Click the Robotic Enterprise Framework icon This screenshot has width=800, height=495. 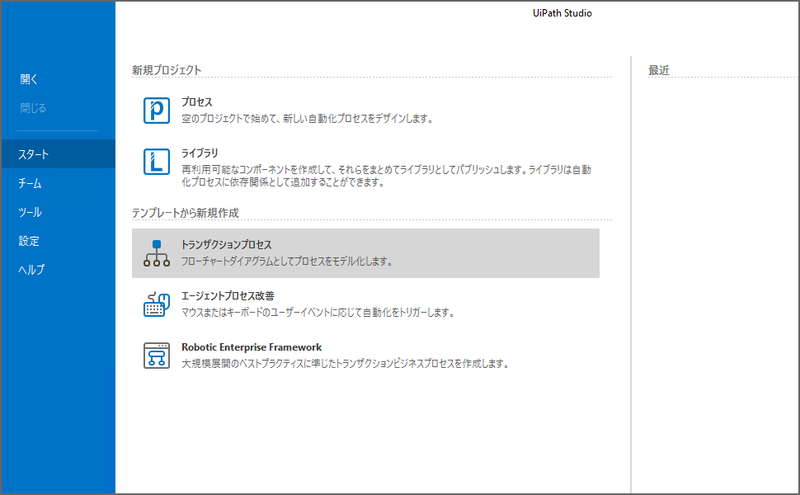tap(157, 355)
